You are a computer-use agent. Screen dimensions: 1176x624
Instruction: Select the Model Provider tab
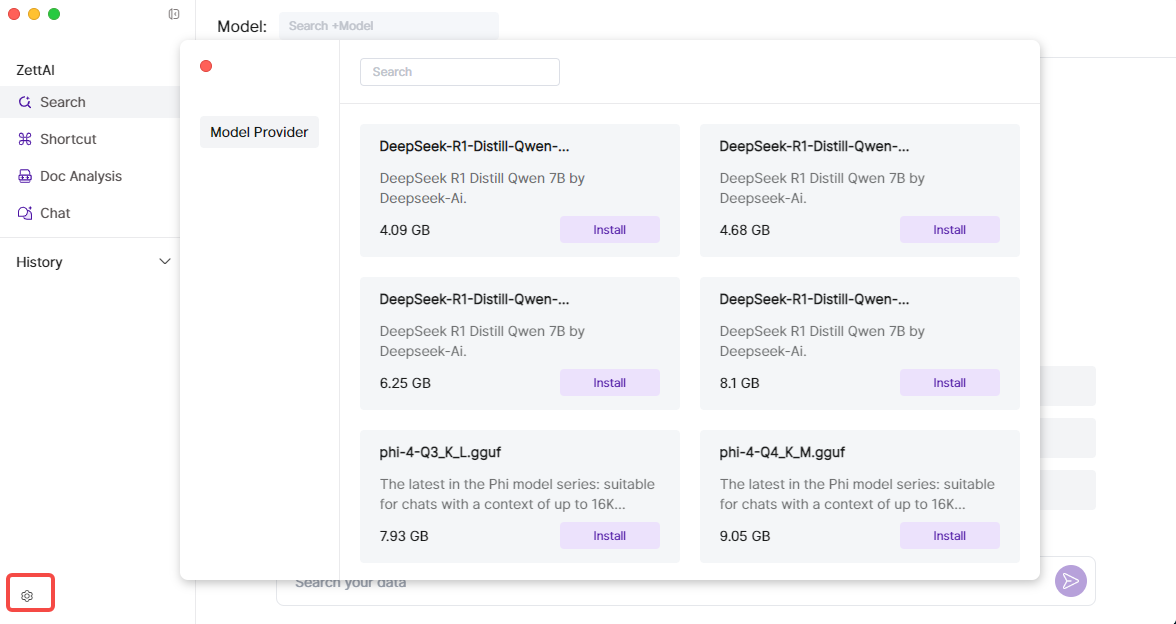click(x=260, y=132)
